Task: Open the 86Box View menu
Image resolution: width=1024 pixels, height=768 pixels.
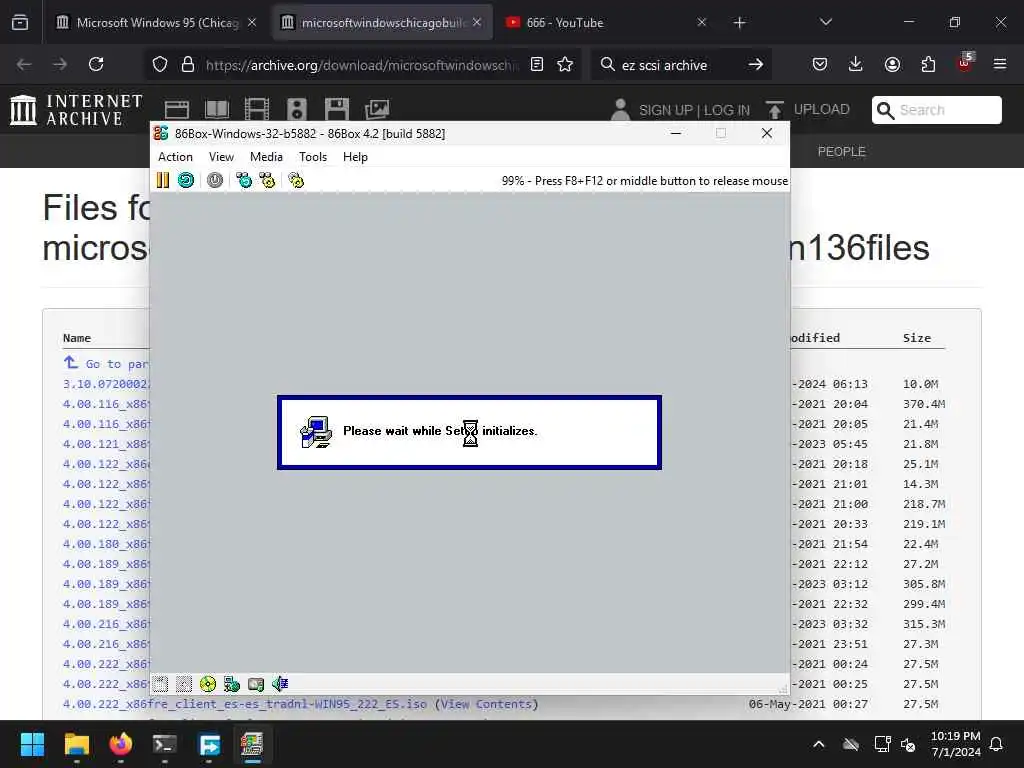Action: click(221, 157)
